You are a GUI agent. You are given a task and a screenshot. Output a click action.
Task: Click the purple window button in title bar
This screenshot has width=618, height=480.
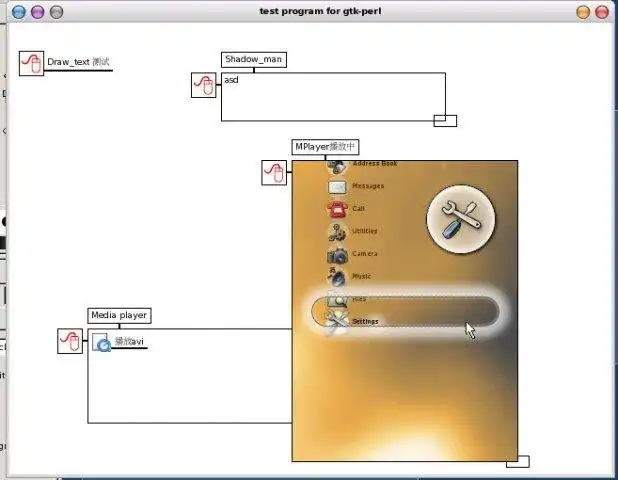coord(37,12)
